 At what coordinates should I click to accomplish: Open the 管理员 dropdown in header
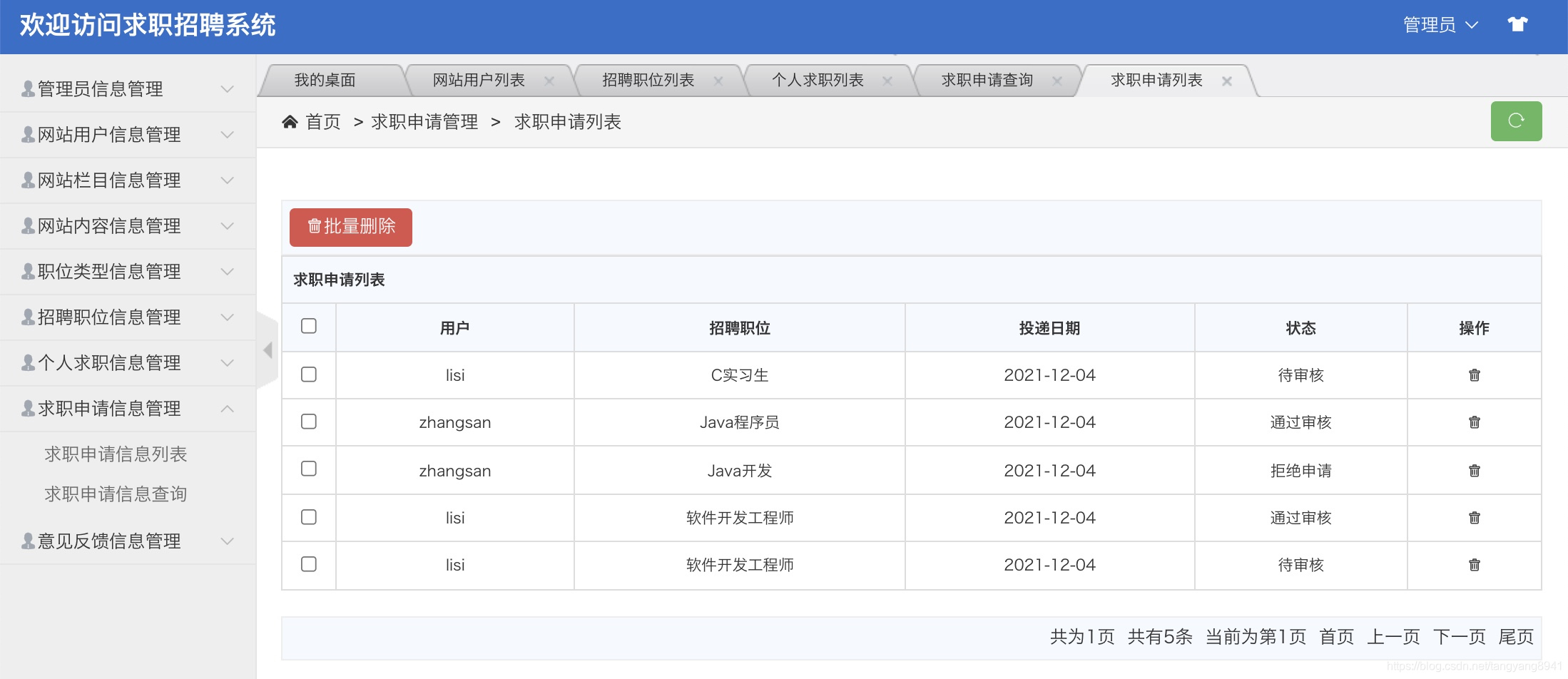1440,25
